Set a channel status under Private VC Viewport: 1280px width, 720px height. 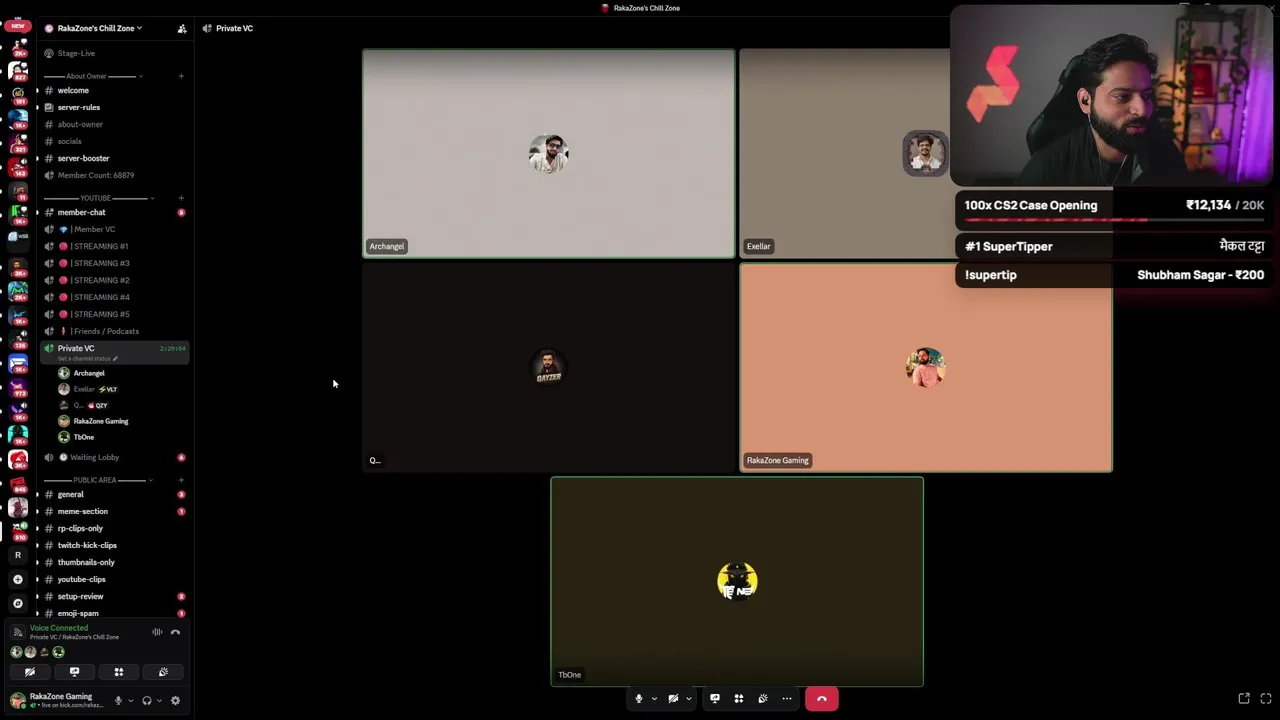tap(88, 358)
